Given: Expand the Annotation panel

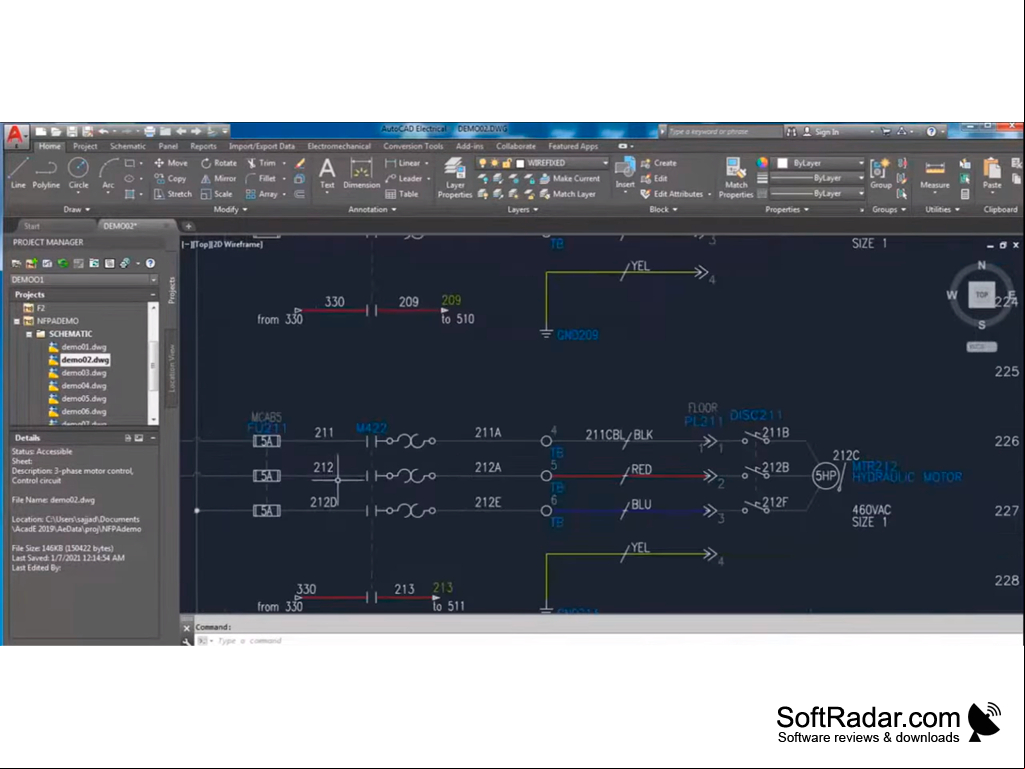Looking at the screenshot, I should tap(373, 210).
